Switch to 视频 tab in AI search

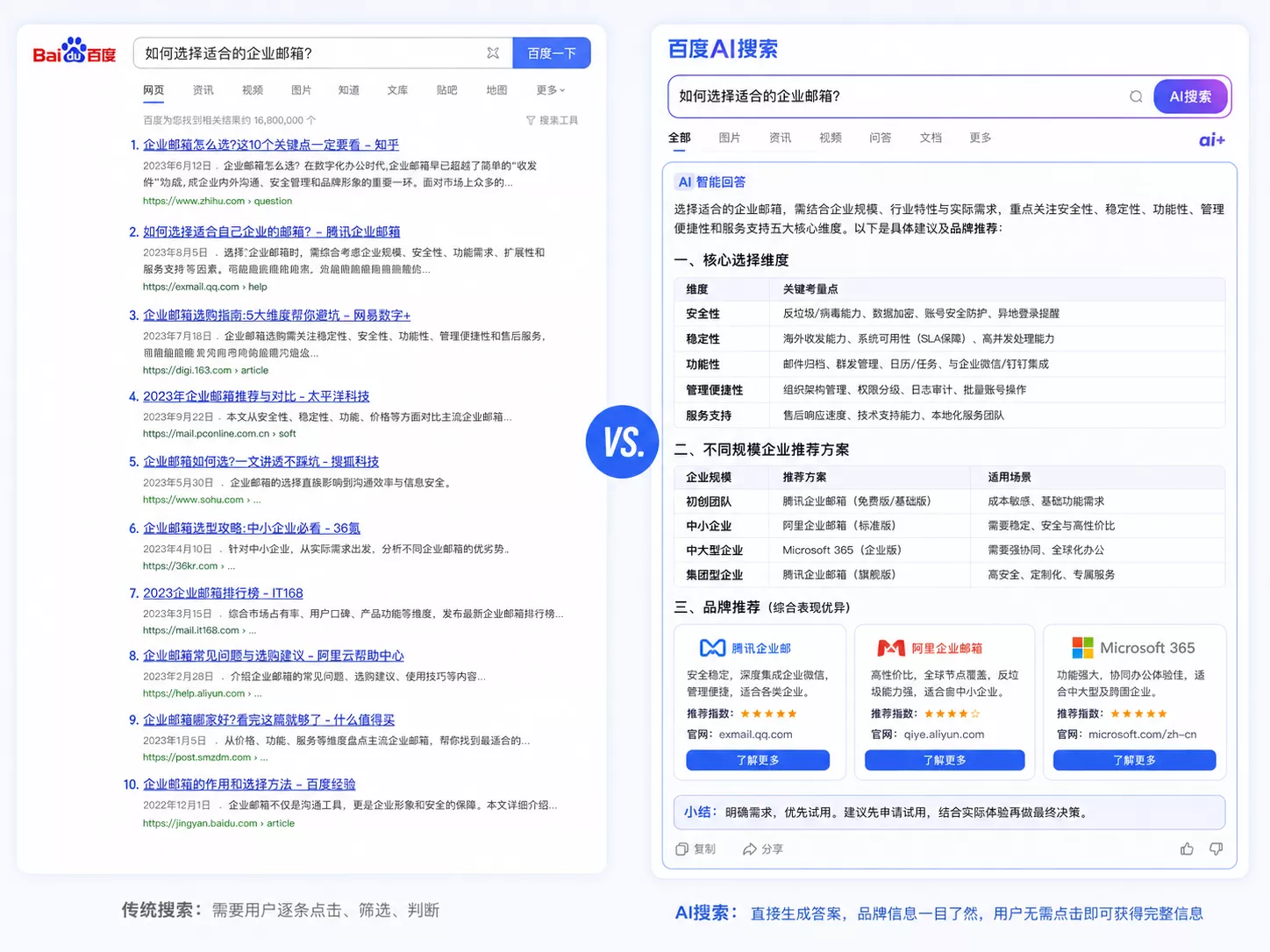click(831, 138)
